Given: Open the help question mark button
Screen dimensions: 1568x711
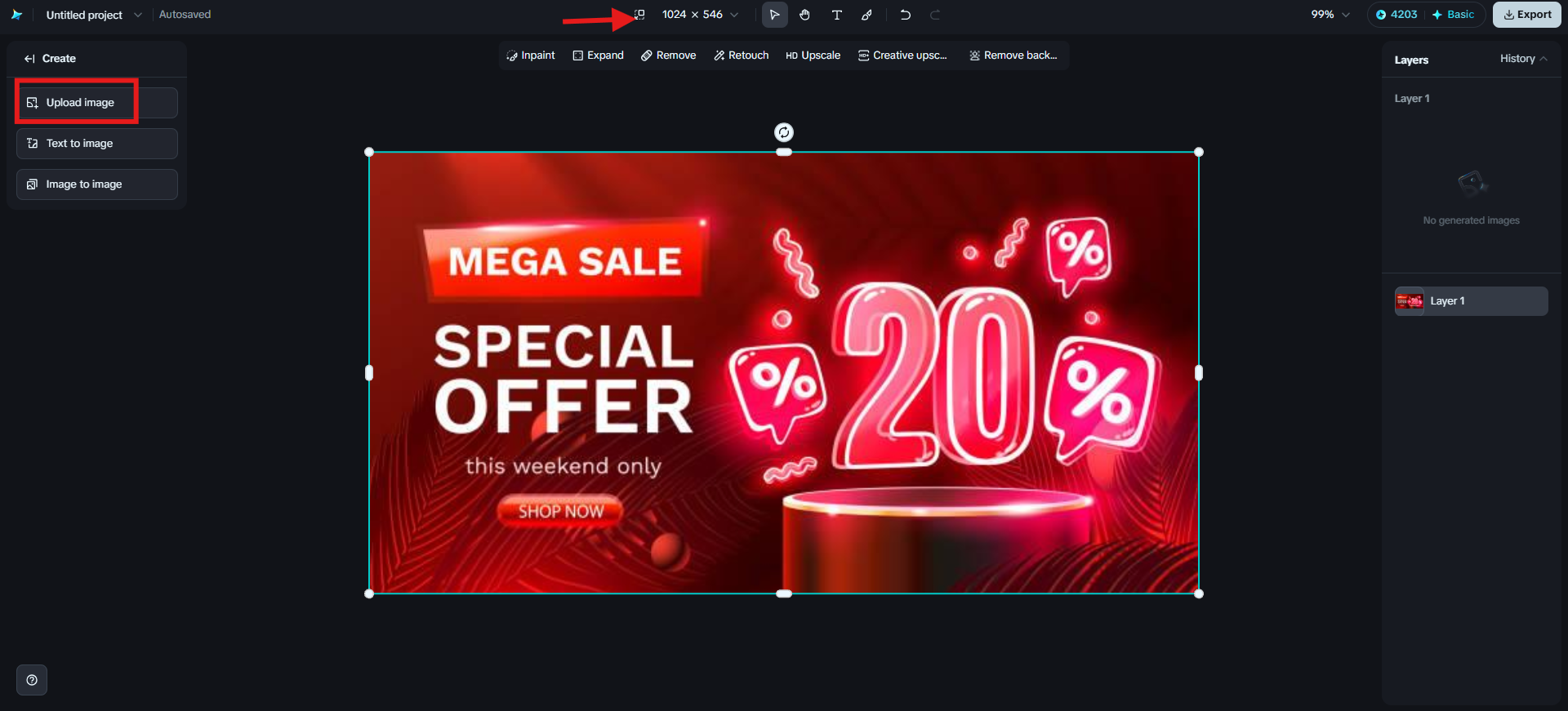Looking at the screenshot, I should point(32,680).
